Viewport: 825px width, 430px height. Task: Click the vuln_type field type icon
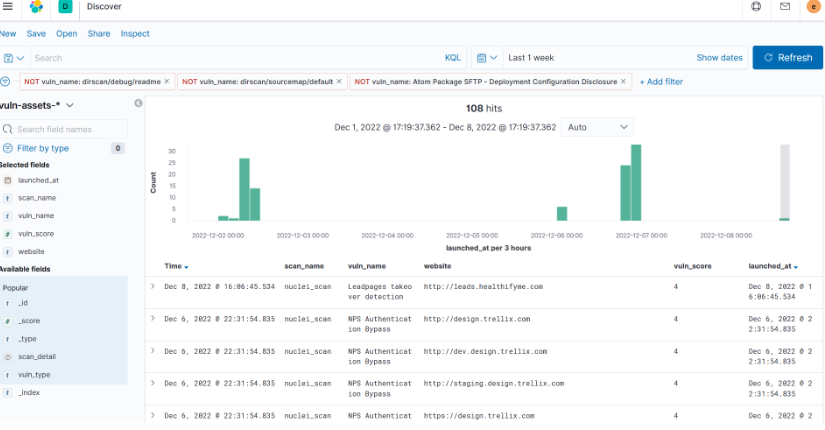point(7,375)
